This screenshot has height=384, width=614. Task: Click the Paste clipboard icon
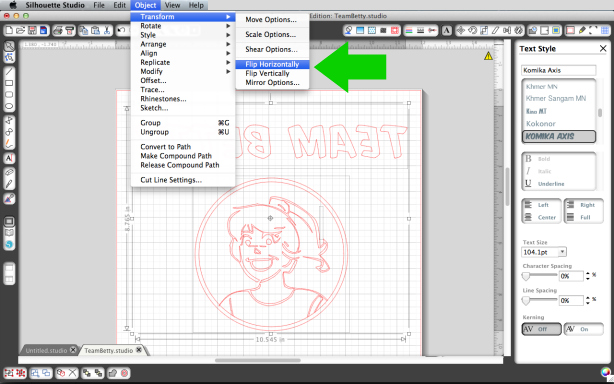point(95,30)
